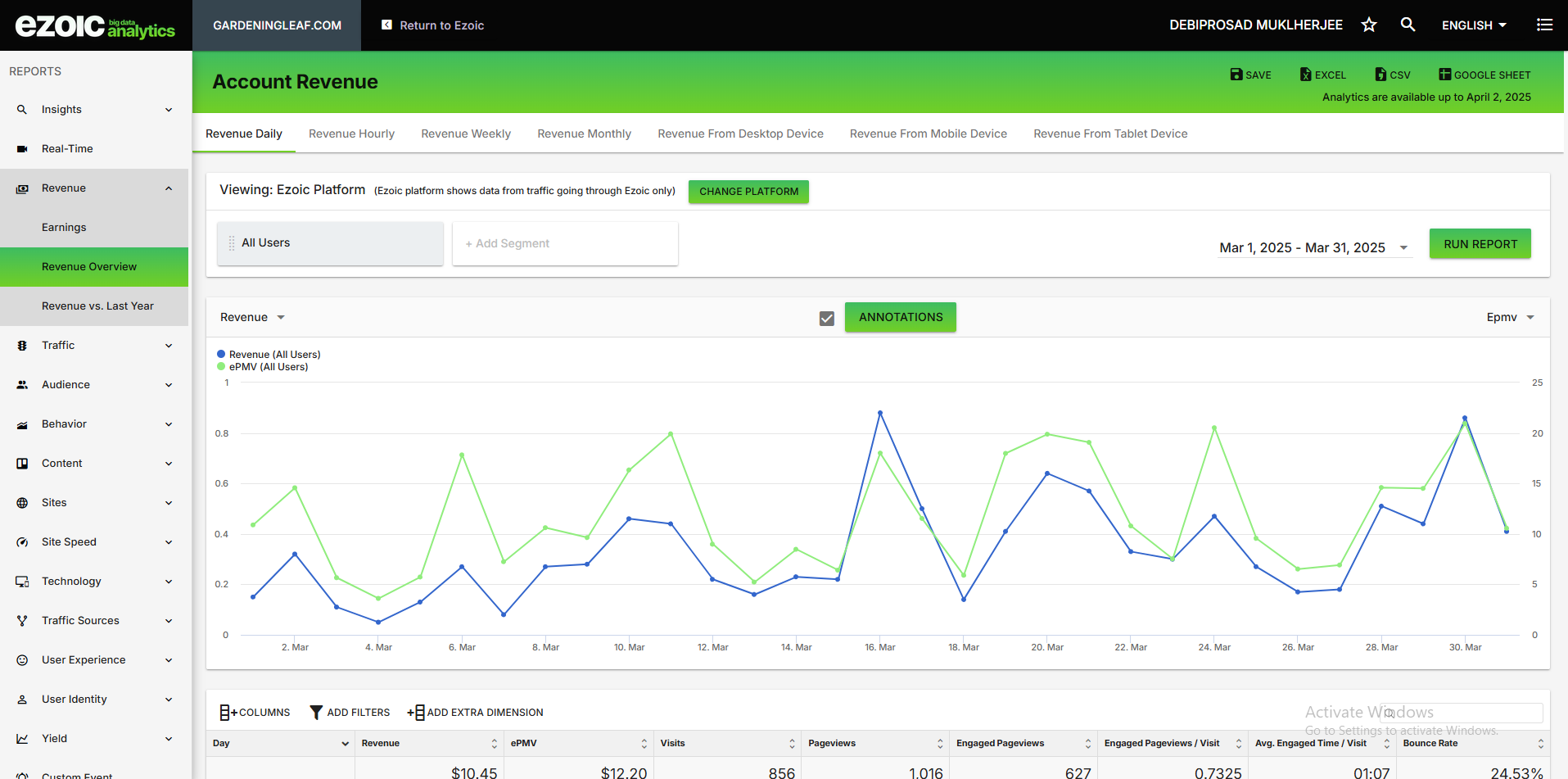Select the All Users segment box

pyautogui.click(x=330, y=243)
